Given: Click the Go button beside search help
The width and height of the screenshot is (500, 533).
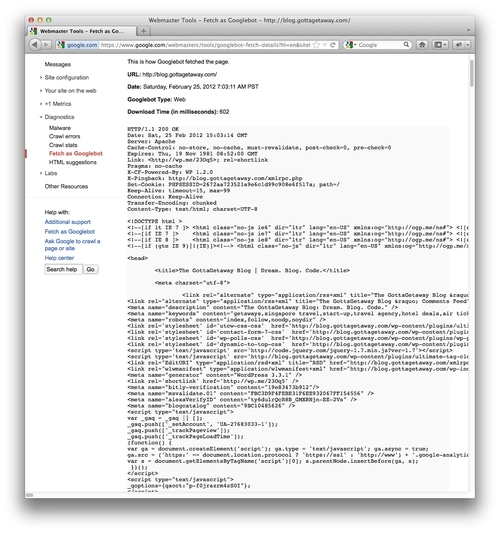Looking at the screenshot, I should pyautogui.click(x=90, y=269).
